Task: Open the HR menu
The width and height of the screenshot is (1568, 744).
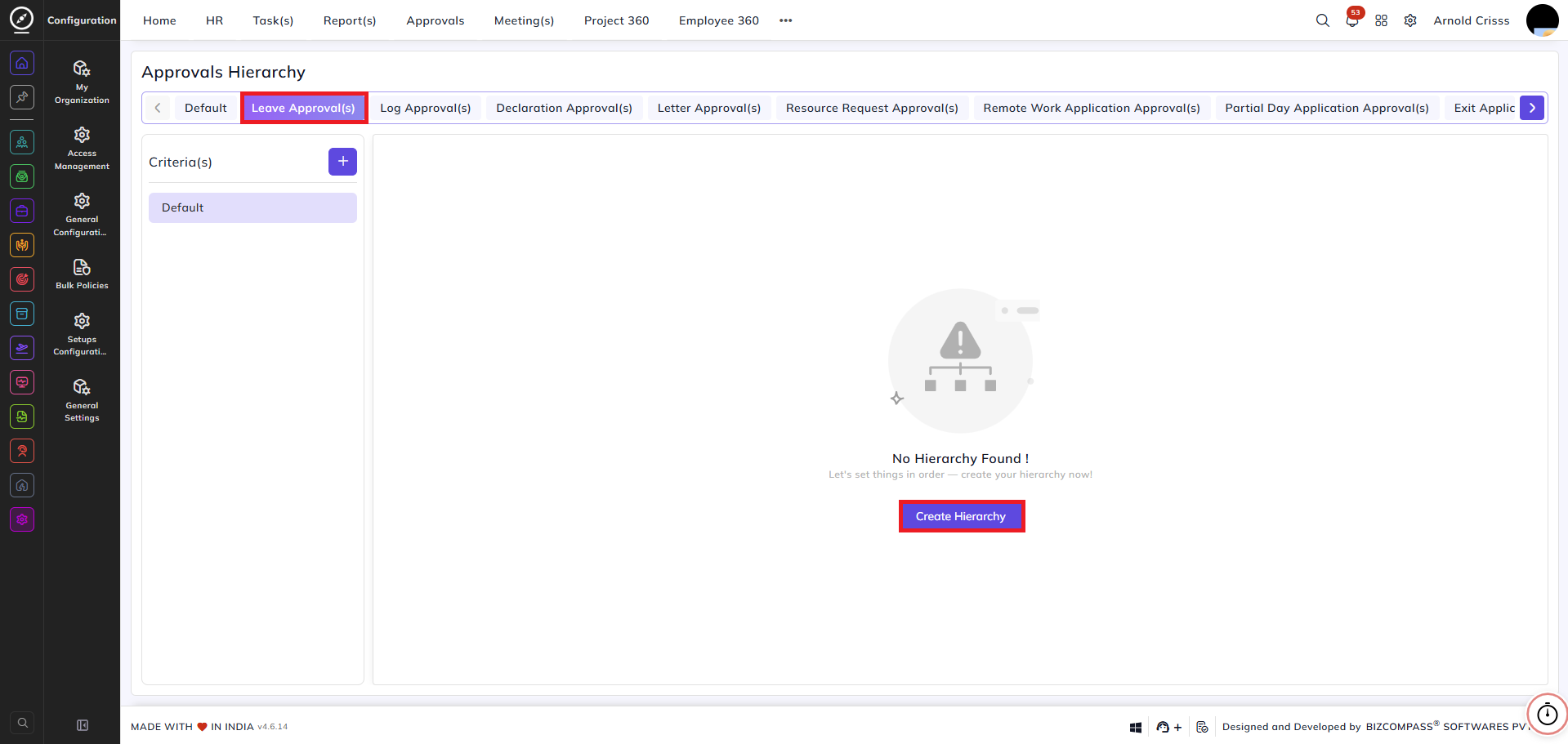Action: [215, 20]
